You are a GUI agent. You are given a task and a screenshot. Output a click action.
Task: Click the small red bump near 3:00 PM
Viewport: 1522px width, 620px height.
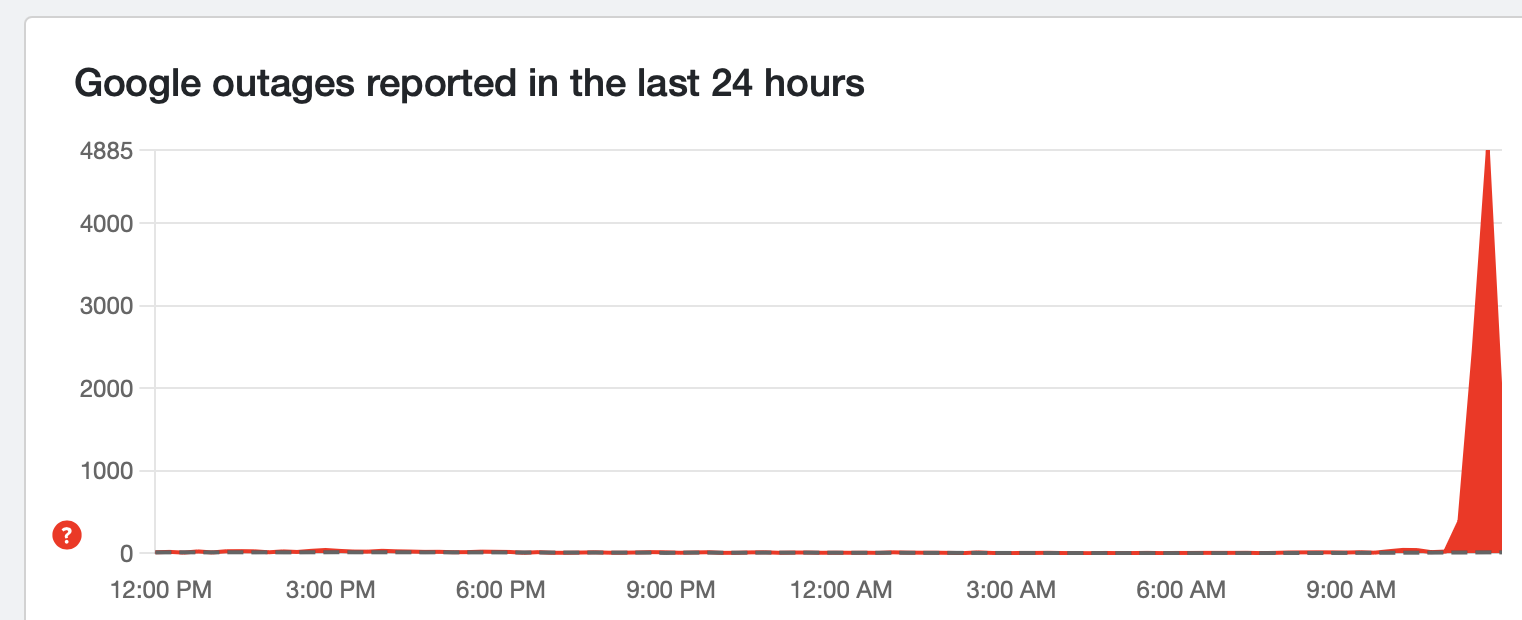(x=324, y=550)
